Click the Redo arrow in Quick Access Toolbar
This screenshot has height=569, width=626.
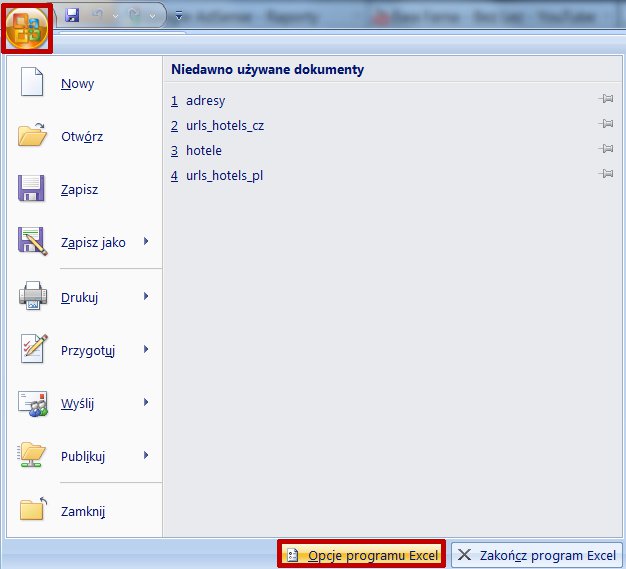pyautogui.click(x=135, y=15)
